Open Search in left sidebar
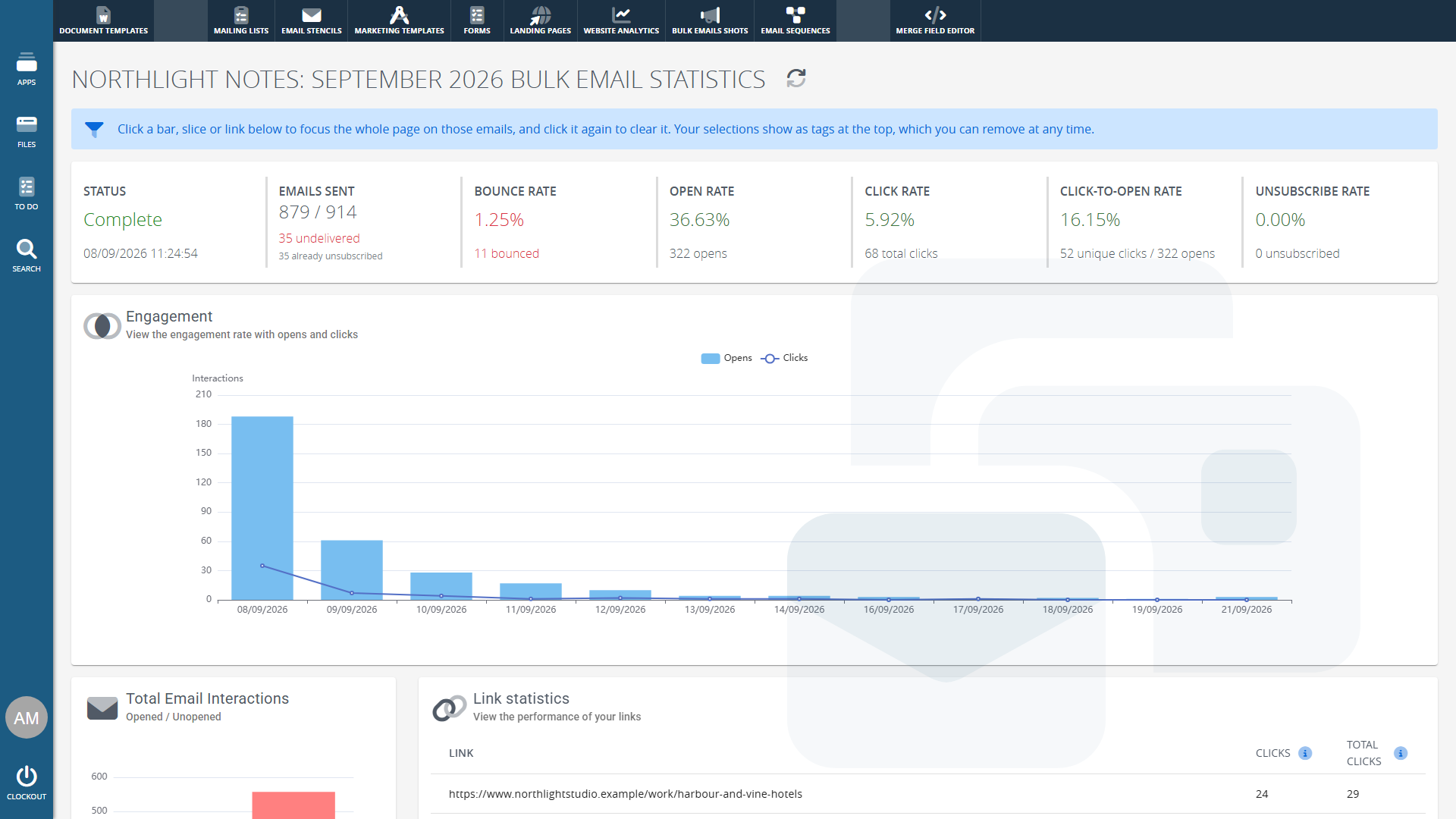 [x=27, y=256]
